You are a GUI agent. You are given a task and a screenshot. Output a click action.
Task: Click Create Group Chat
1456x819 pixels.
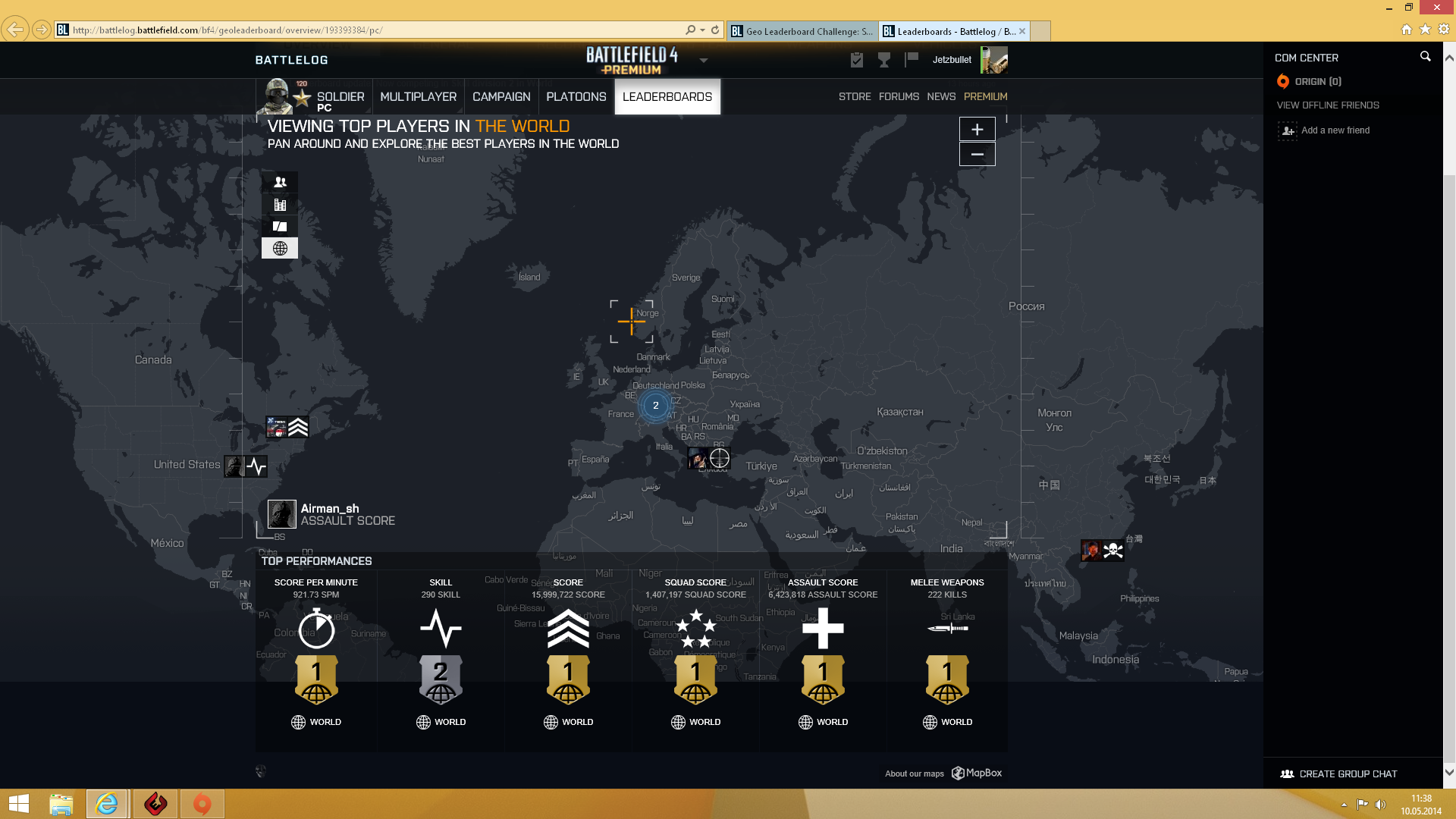(1338, 774)
